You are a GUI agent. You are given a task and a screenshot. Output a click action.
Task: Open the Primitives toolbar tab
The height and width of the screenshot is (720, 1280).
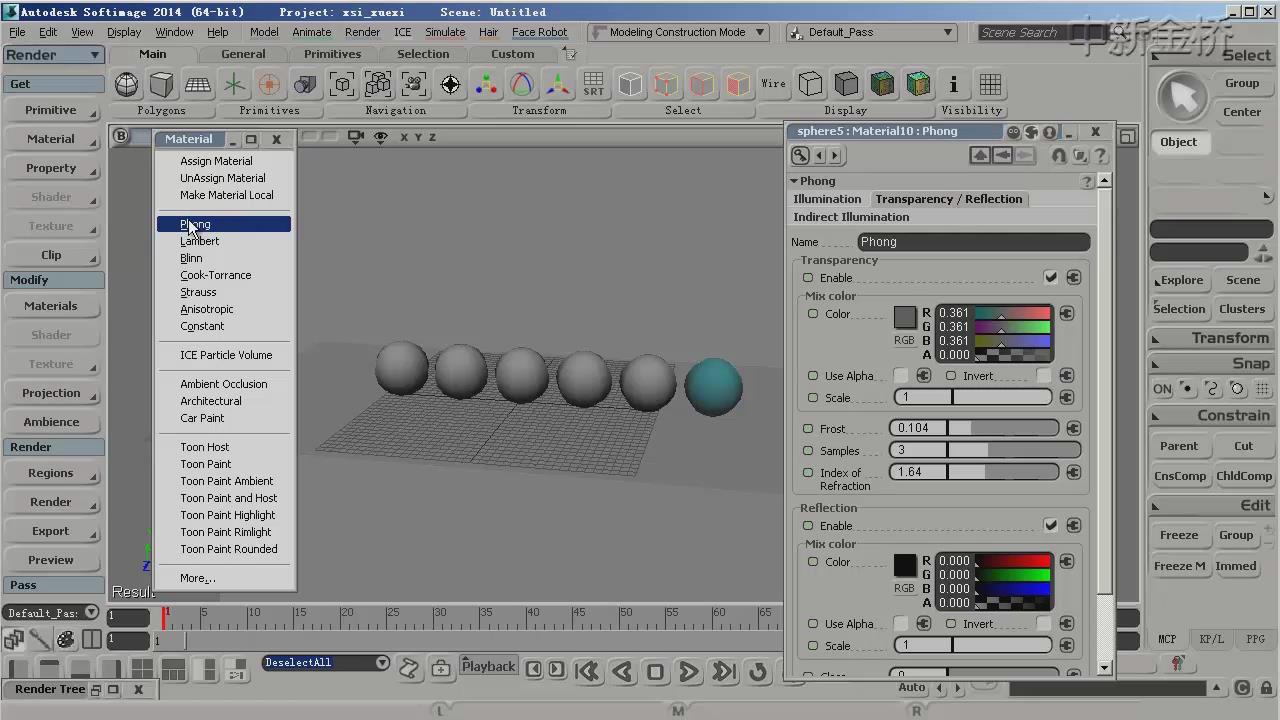[332, 54]
